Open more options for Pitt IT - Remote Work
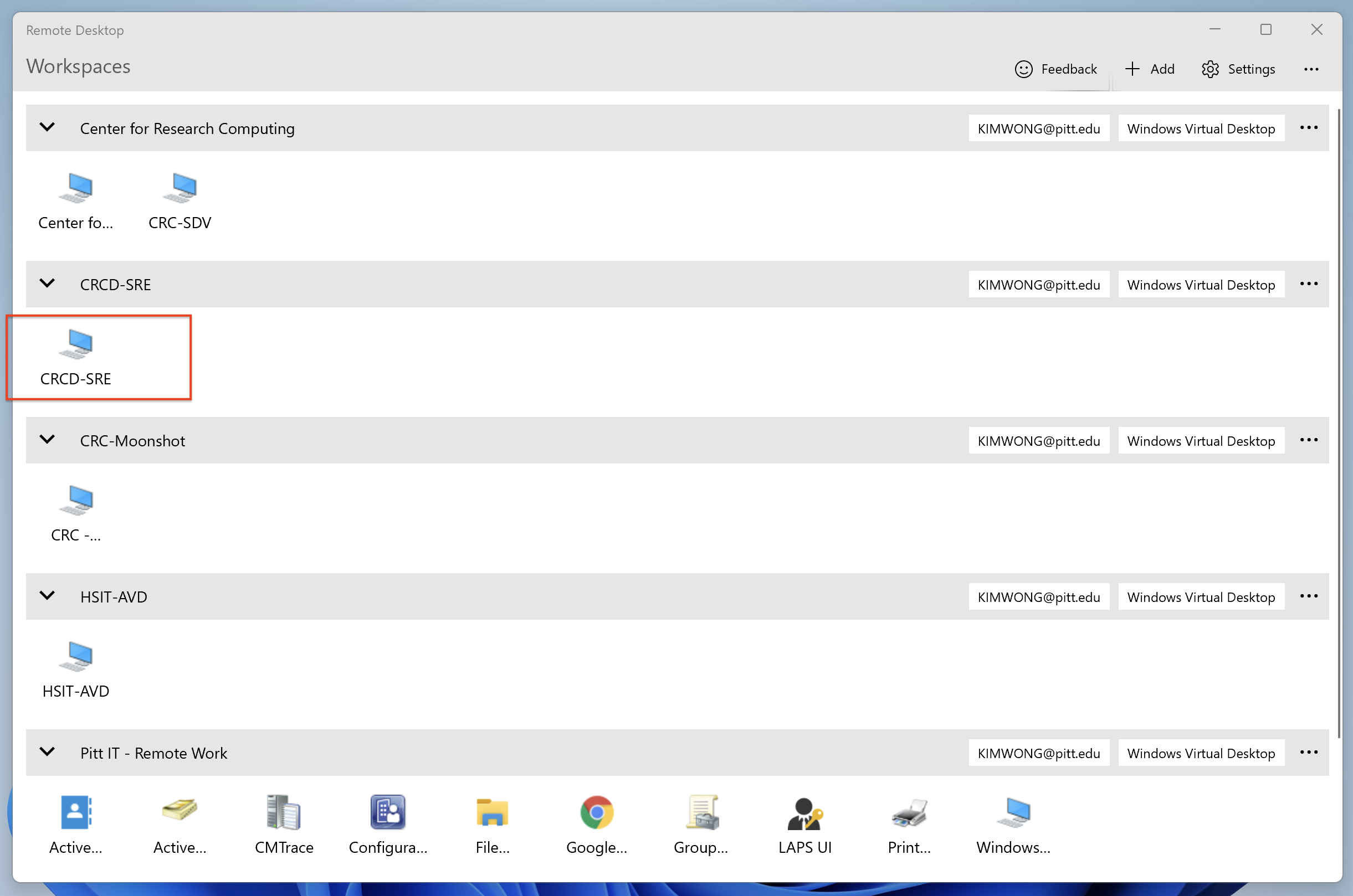Viewport: 1353px width, 896px height. pos(1309,753)
